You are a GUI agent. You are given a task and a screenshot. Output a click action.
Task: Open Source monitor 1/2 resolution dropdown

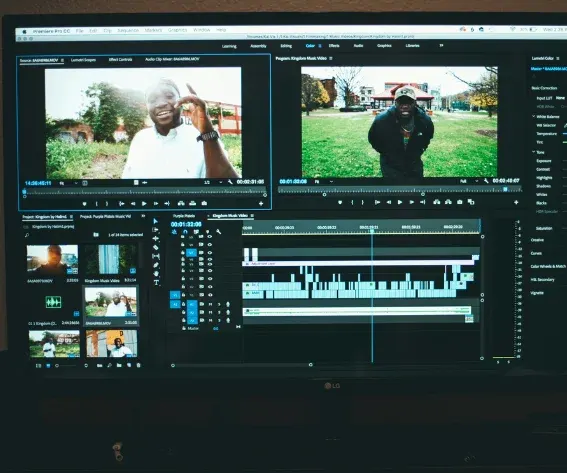[213, 182]
